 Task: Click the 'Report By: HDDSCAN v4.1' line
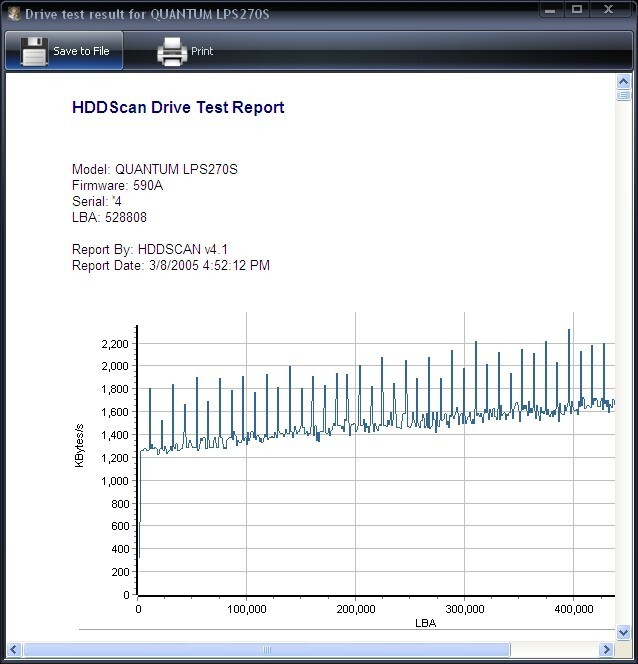click(x=150, y=249)
